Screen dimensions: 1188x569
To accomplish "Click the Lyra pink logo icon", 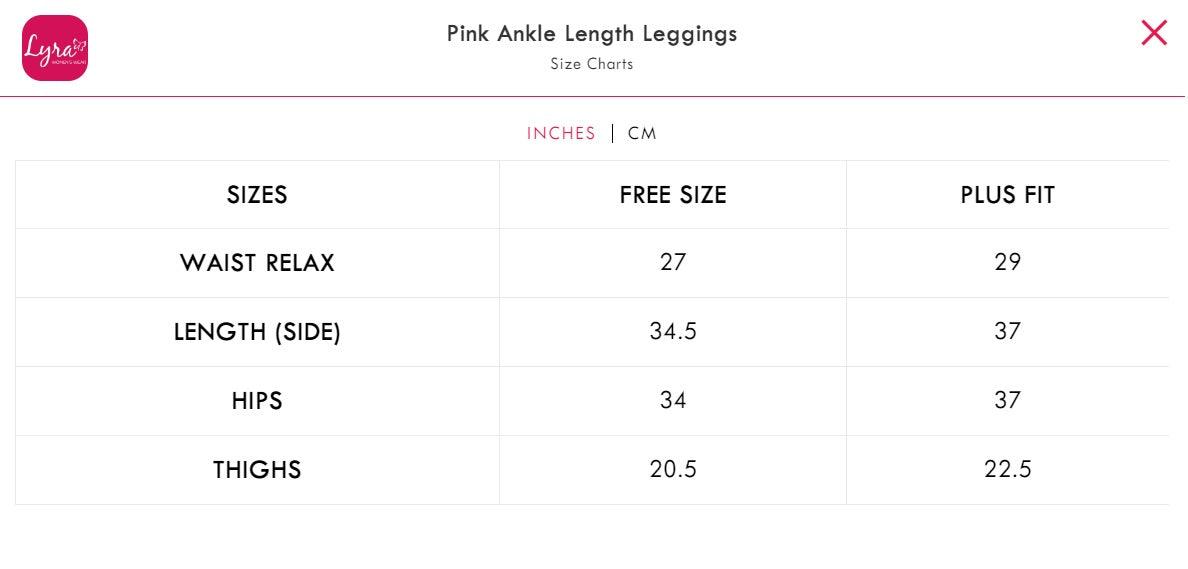I will [55, 48].
